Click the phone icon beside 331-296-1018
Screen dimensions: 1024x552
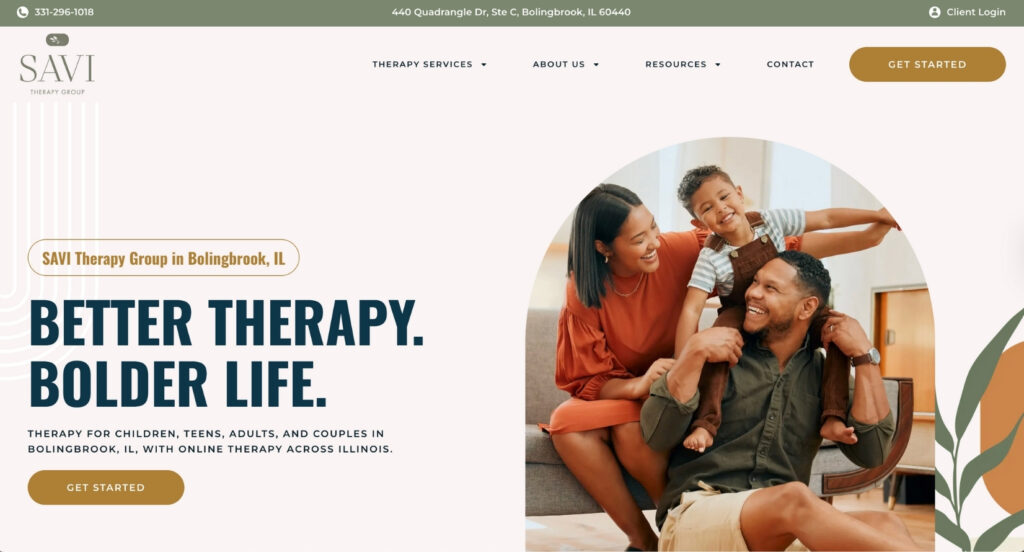(22, 12)
